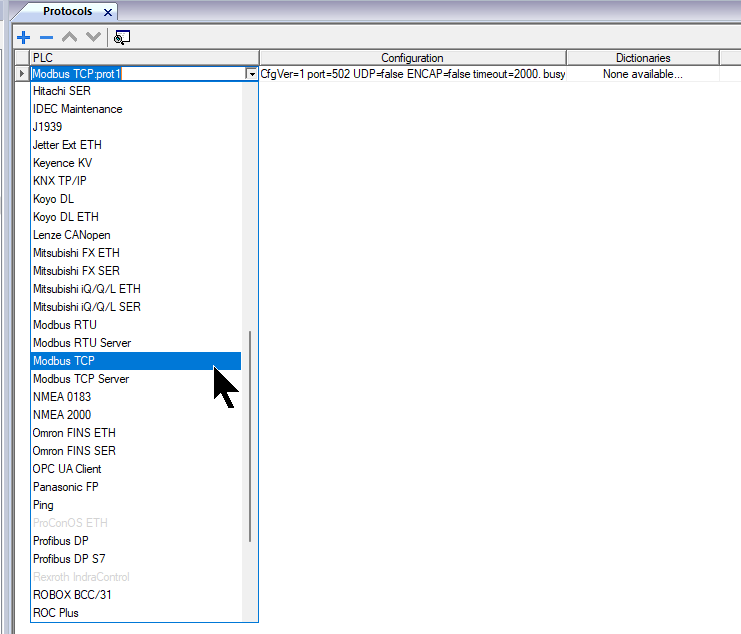Image resolution: width=741 pixels, height=634 pixels.
Task: Choose the Profibus DP entry
Action: pyautogui.click(x=136, y=541)
